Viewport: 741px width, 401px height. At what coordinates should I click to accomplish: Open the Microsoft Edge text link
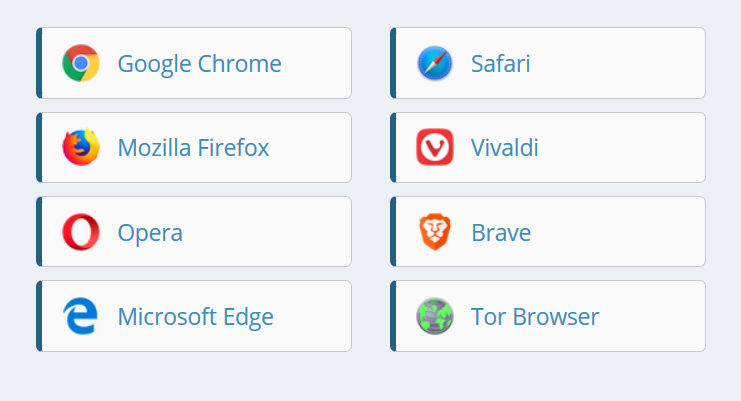tap(195, 317)
